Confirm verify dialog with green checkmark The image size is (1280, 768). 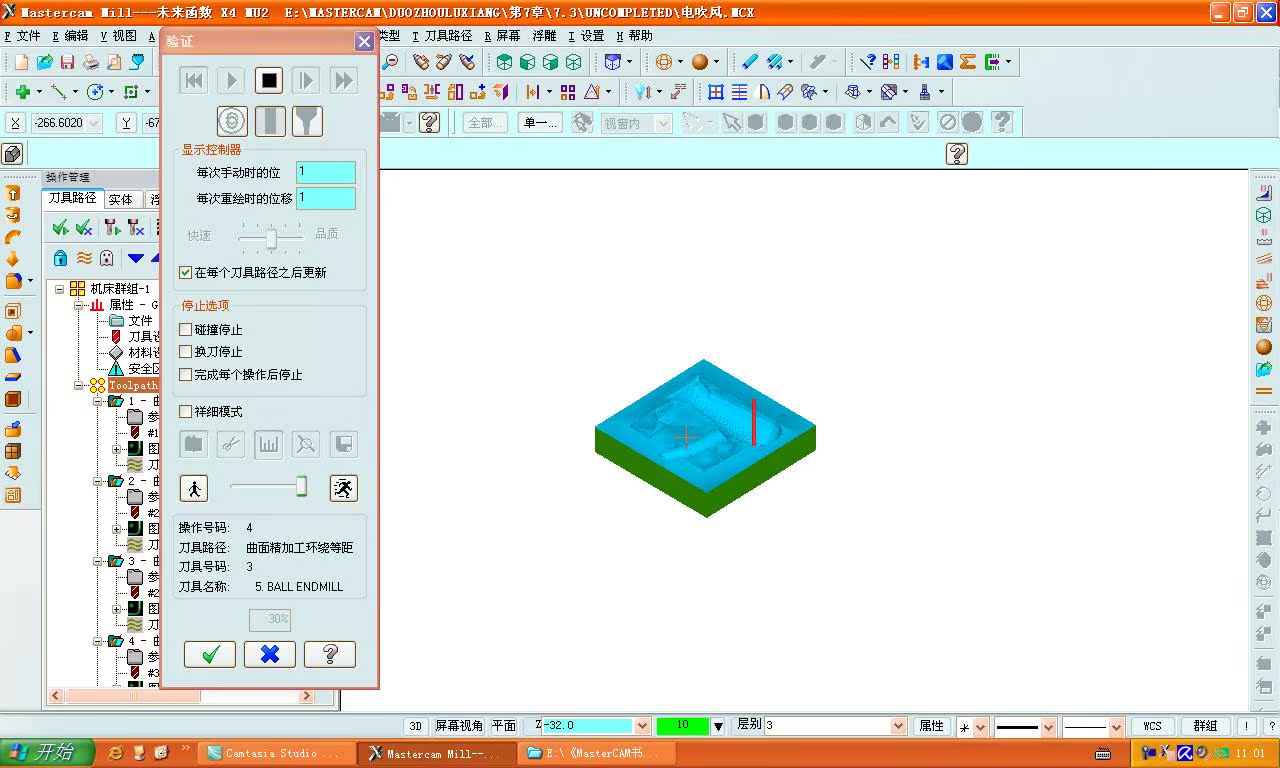(x=210, y=654)
